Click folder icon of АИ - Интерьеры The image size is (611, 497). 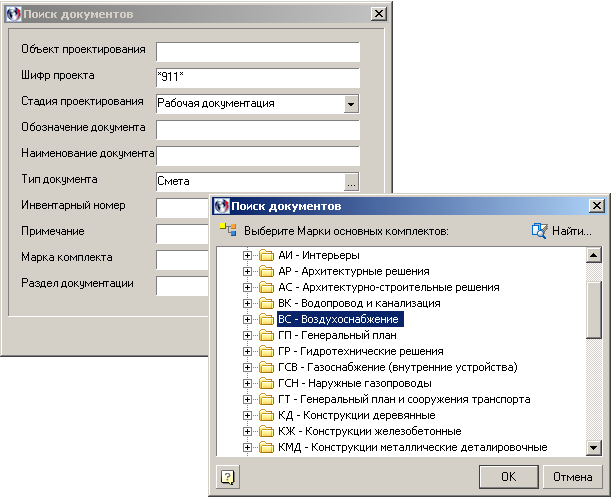pos(266,255)
